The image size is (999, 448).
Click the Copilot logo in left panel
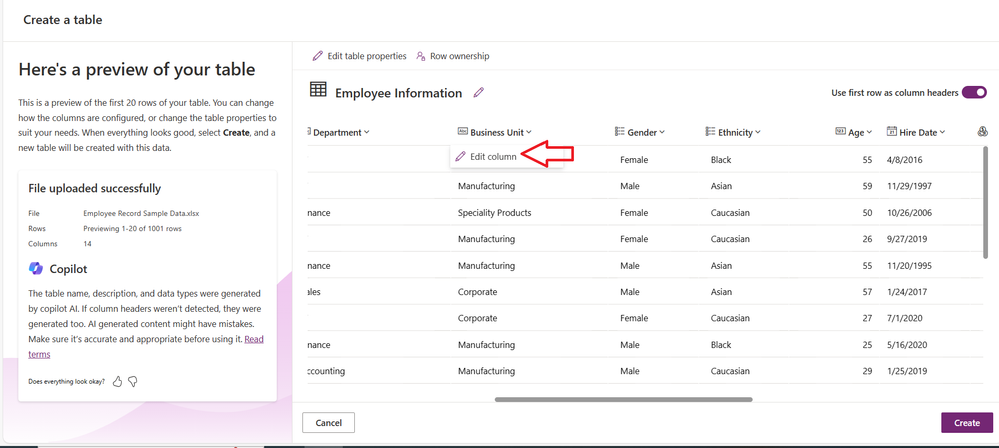click(36, 269)
